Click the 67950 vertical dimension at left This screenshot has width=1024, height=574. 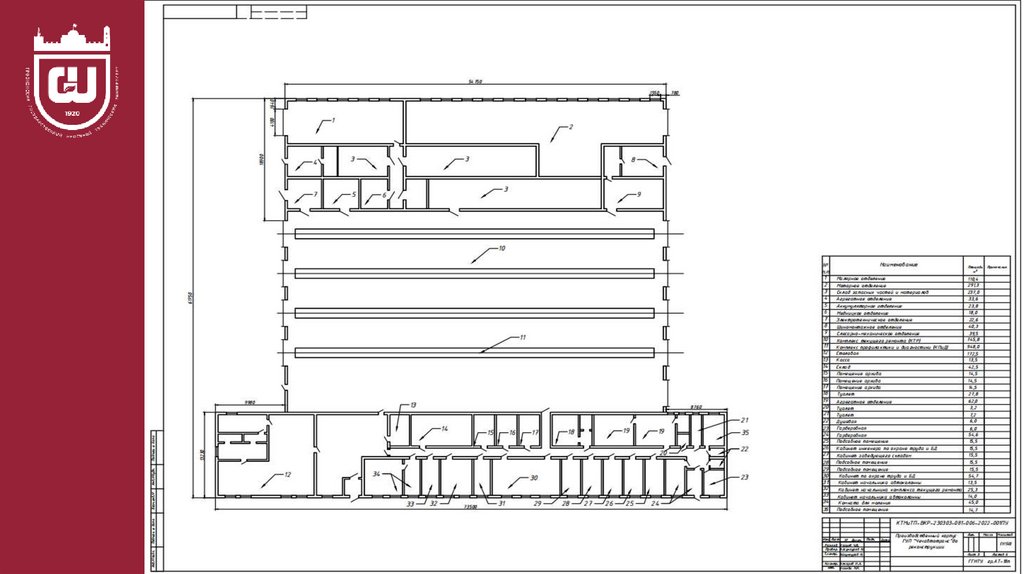click(191, 298)
